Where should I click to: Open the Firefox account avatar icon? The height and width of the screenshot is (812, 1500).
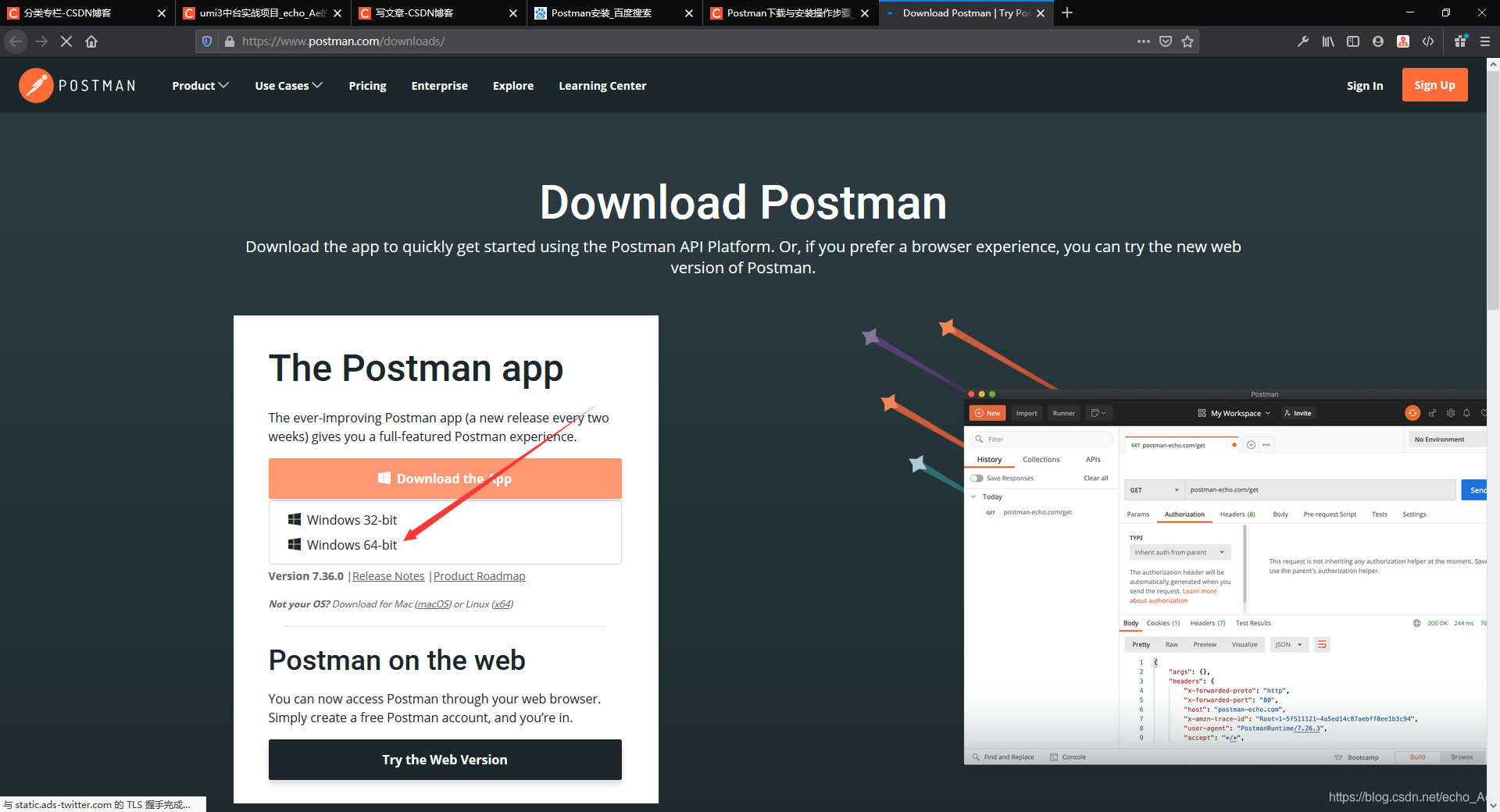click(x=1378, y=41)
